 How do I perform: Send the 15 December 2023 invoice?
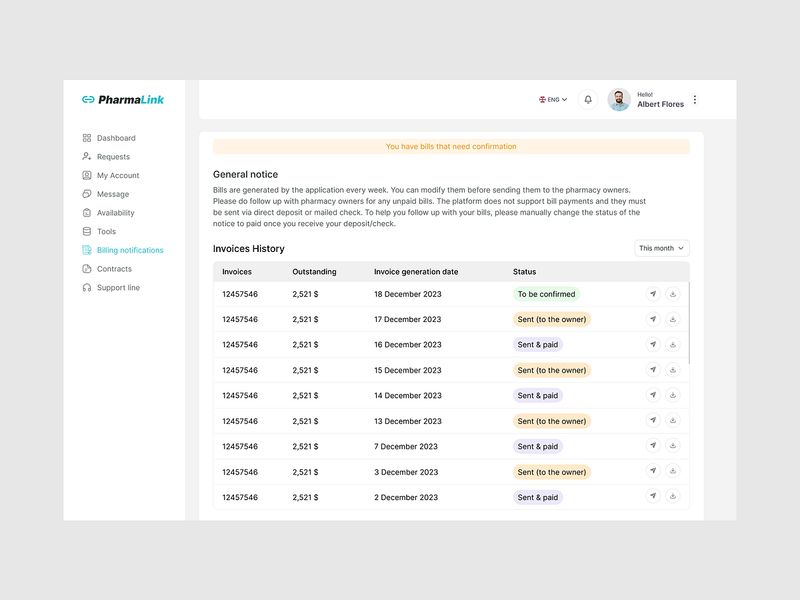click(653, 370)
